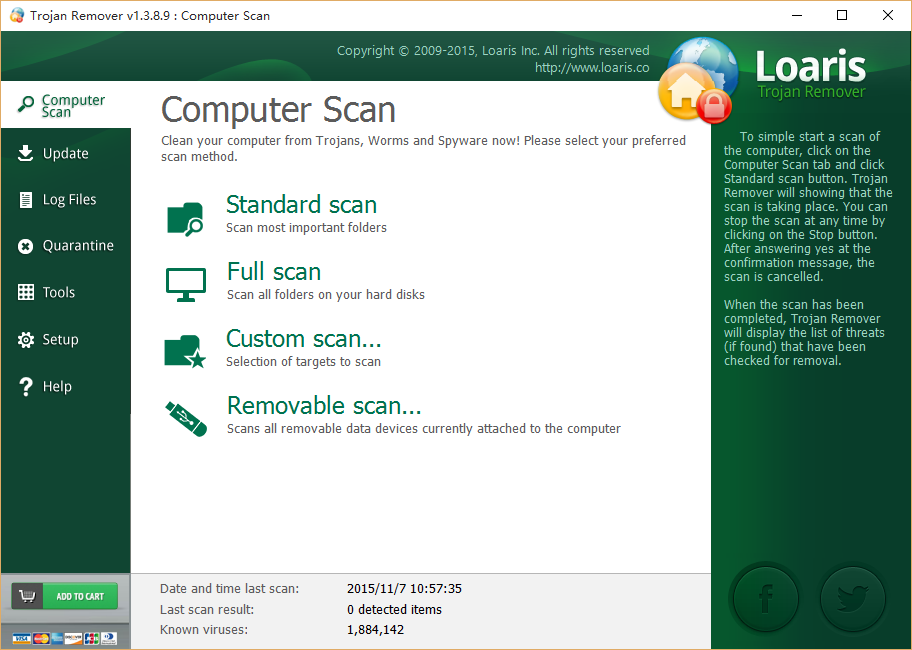912x650 pixels.
Task: Open the http://www.loaris.co link
Action: [x=592, y=67]
